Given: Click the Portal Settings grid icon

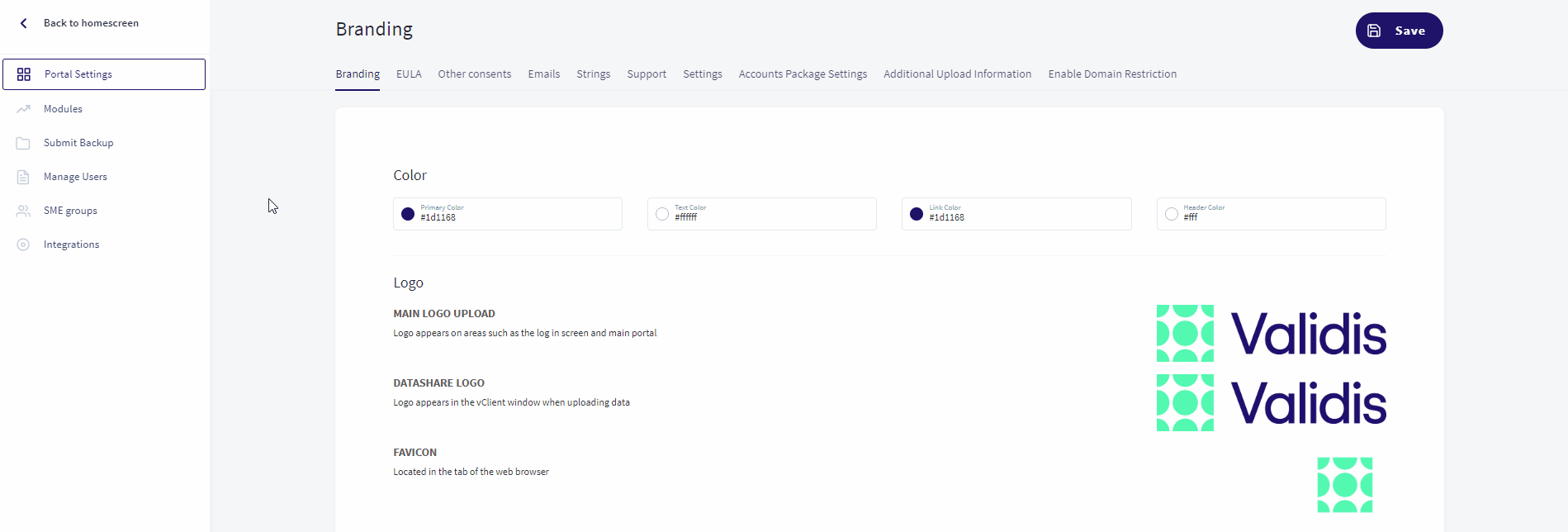Looking at the screenshot, I should [24, 74].
